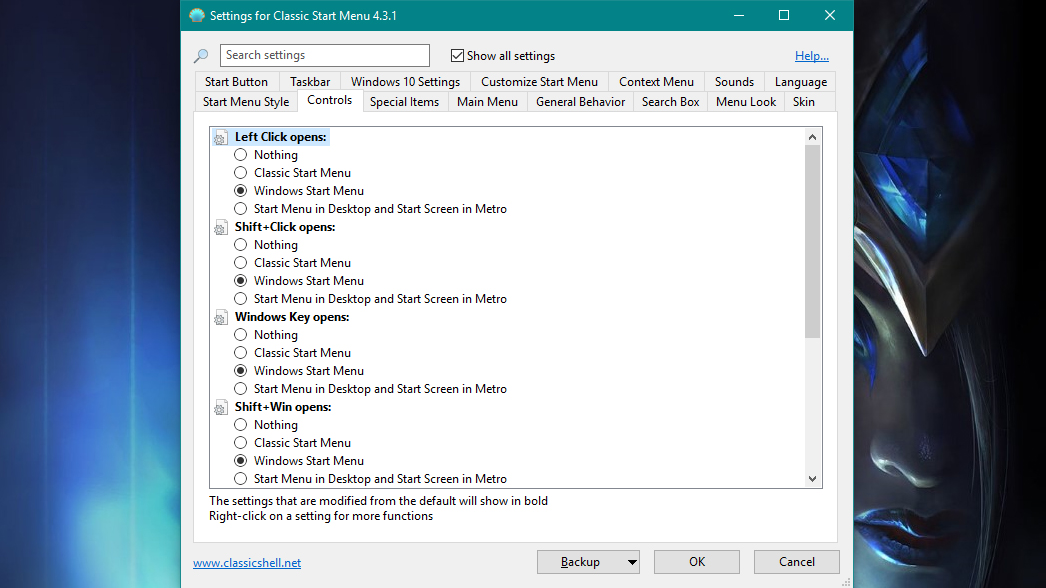Select Nothing under Shift+Win opens
The image size is (1046, 588).
point(241,425)
